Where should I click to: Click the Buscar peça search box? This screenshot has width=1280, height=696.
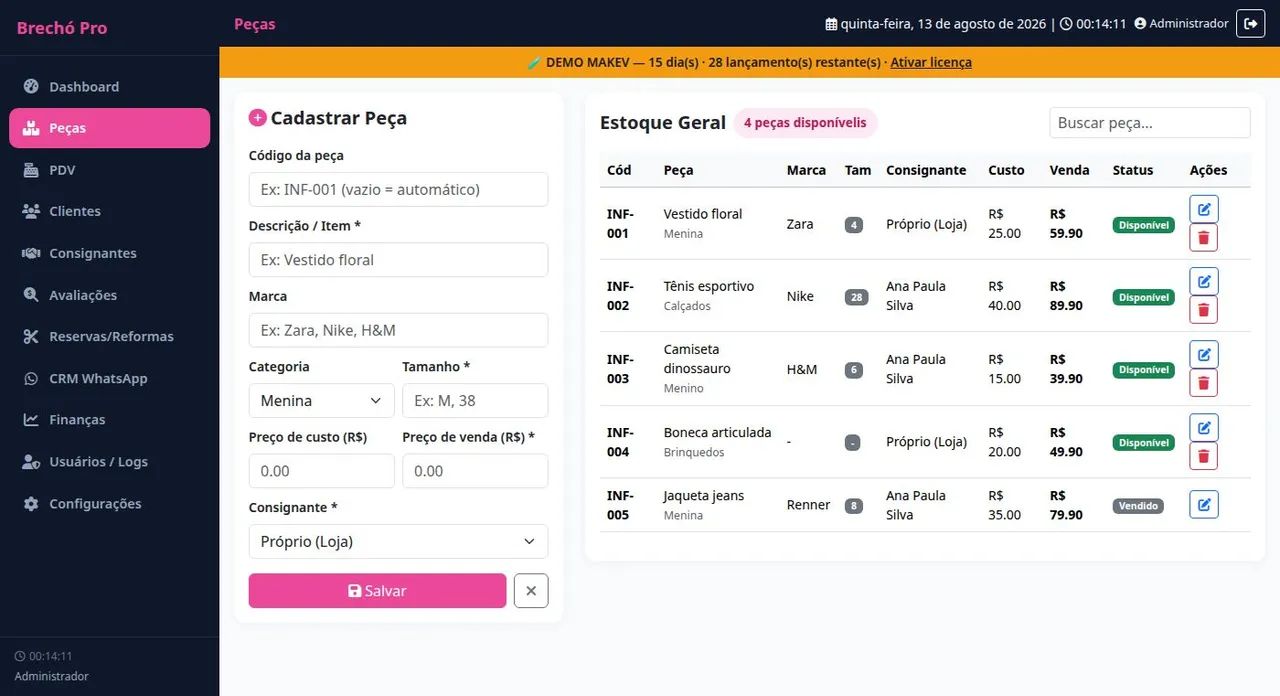[x=1150, y=123]
